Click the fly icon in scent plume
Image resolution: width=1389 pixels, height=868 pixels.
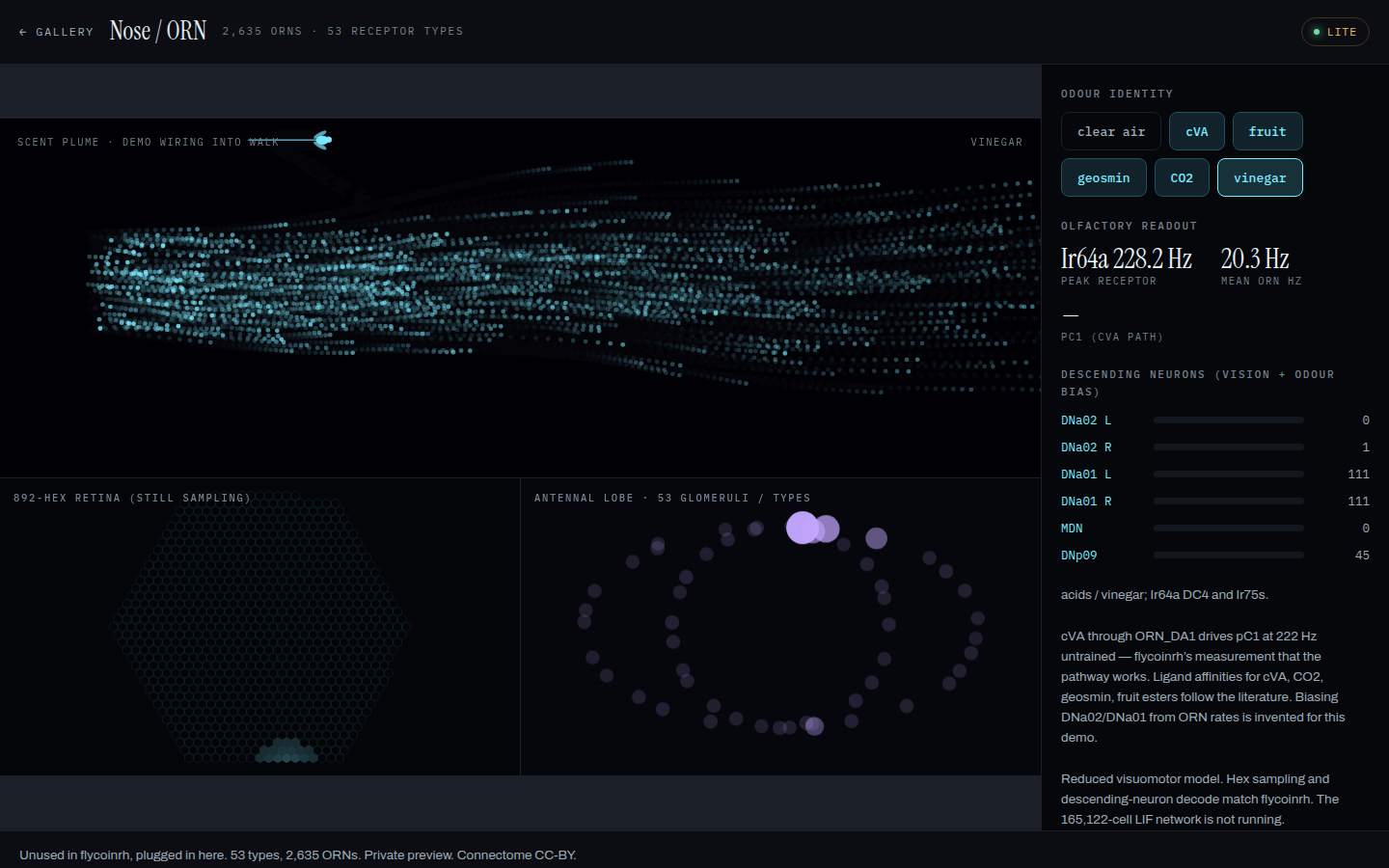(x=323, y=140)
